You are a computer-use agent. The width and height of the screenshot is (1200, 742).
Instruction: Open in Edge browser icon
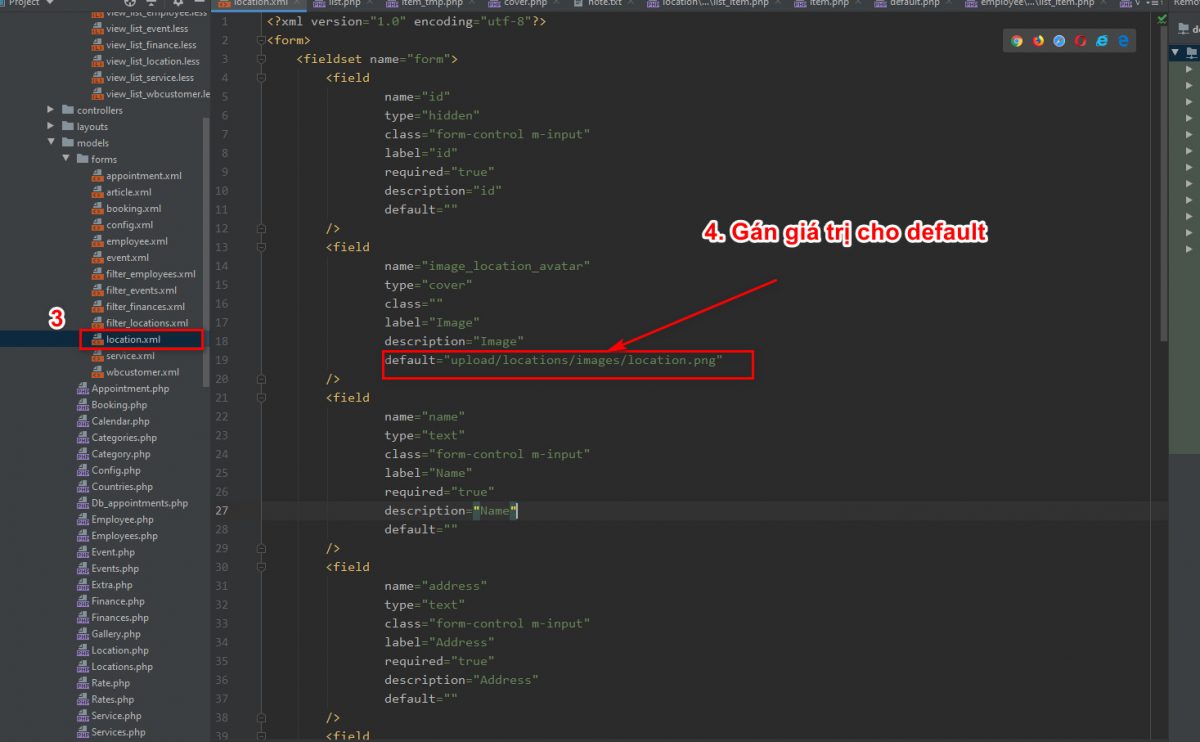1123,41
